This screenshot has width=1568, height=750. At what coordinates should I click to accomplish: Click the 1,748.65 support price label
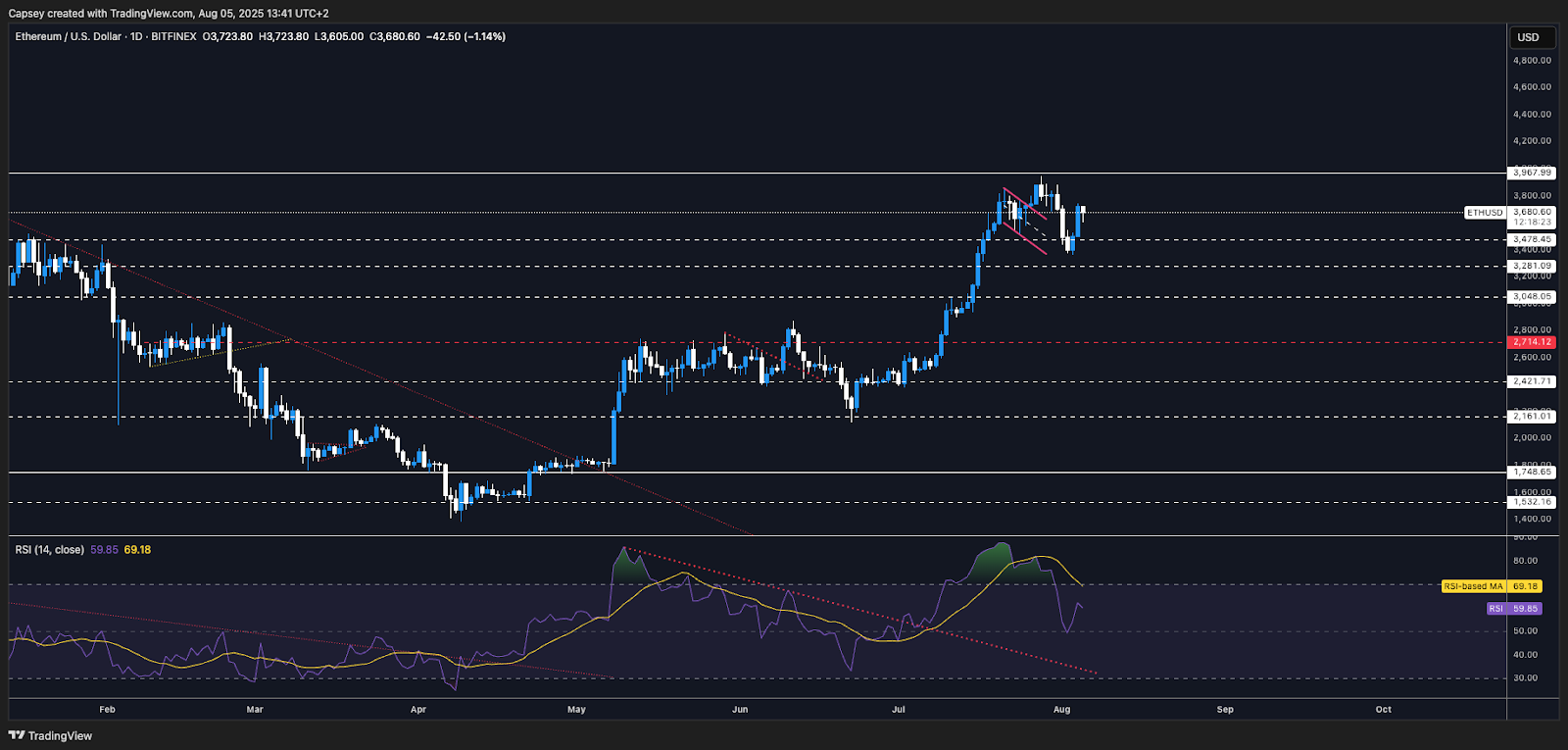point(1531,473)
